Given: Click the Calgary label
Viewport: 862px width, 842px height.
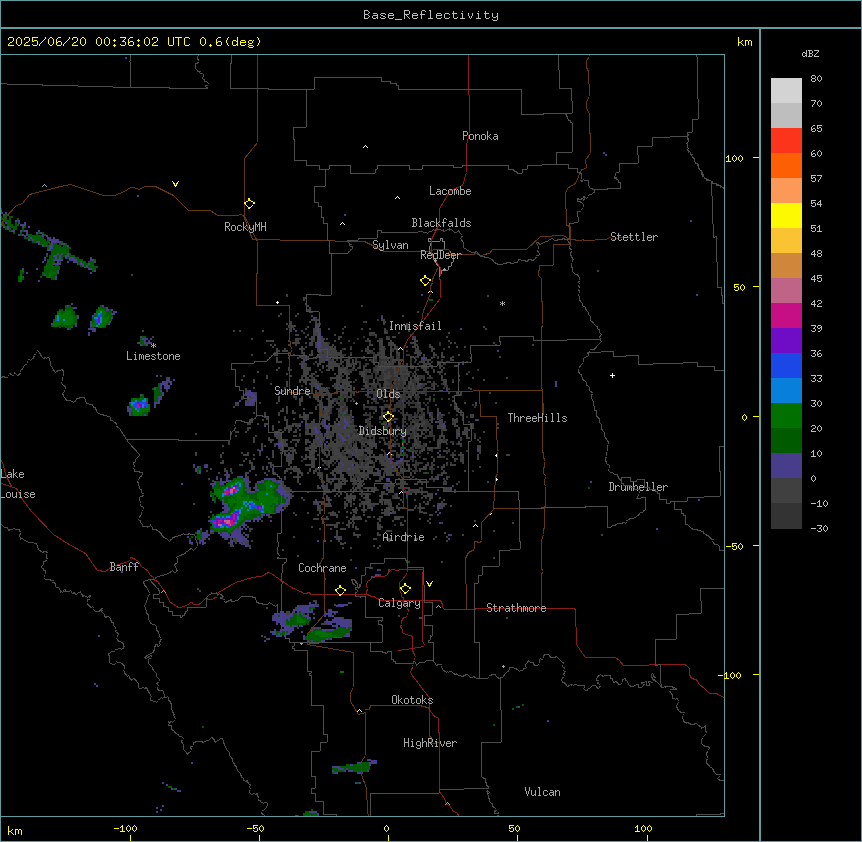Looking at the screenshot, I should pyautogui.click(x=399, y=603).
